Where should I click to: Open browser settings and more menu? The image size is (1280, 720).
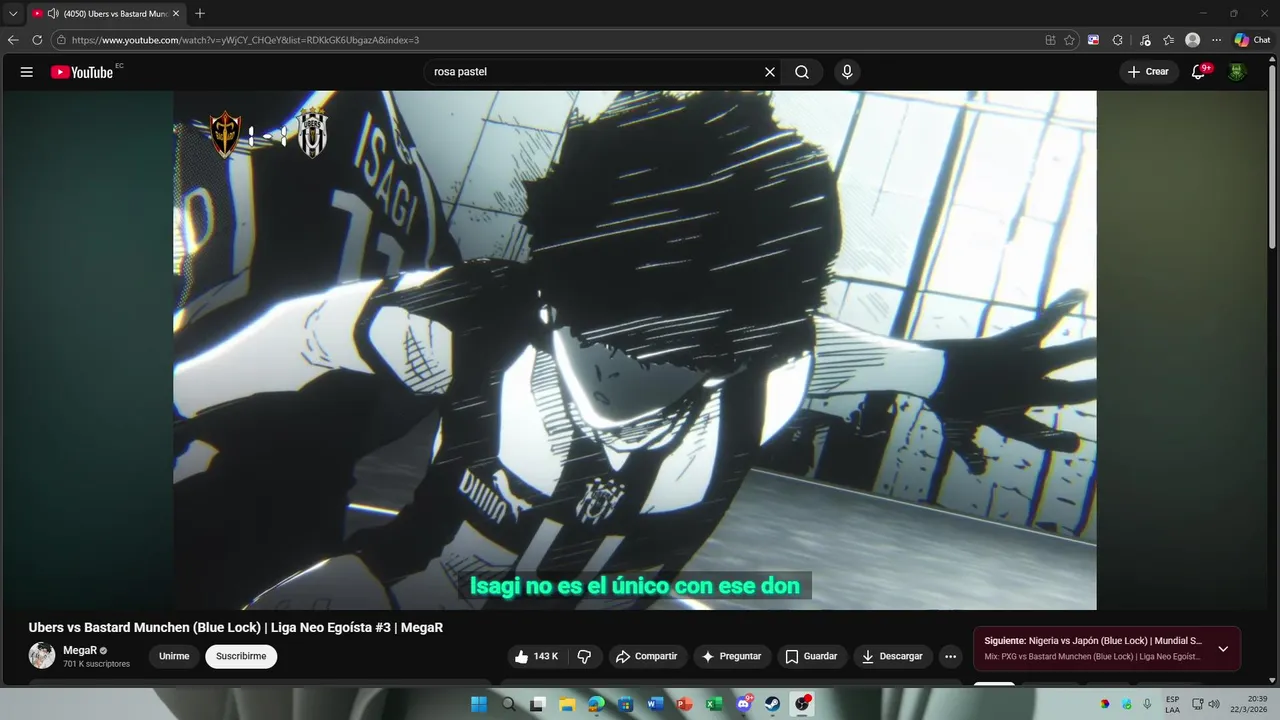[1216, 40]
